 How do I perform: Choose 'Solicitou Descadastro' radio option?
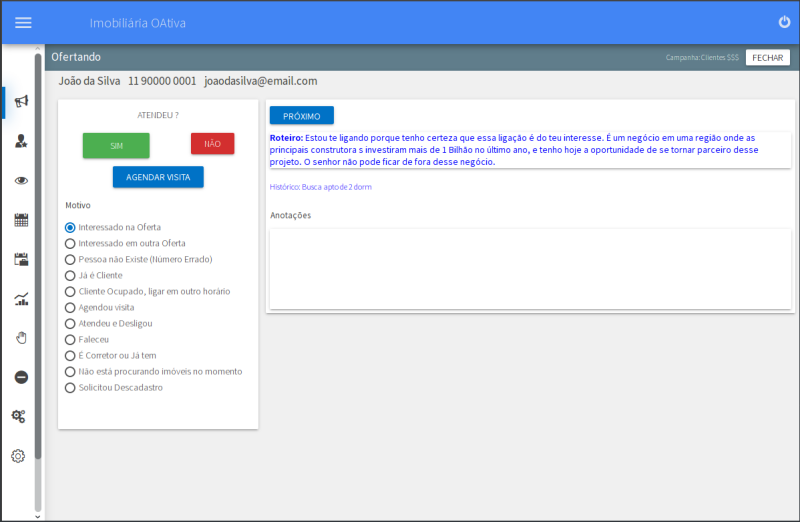(x=70, y=387)
